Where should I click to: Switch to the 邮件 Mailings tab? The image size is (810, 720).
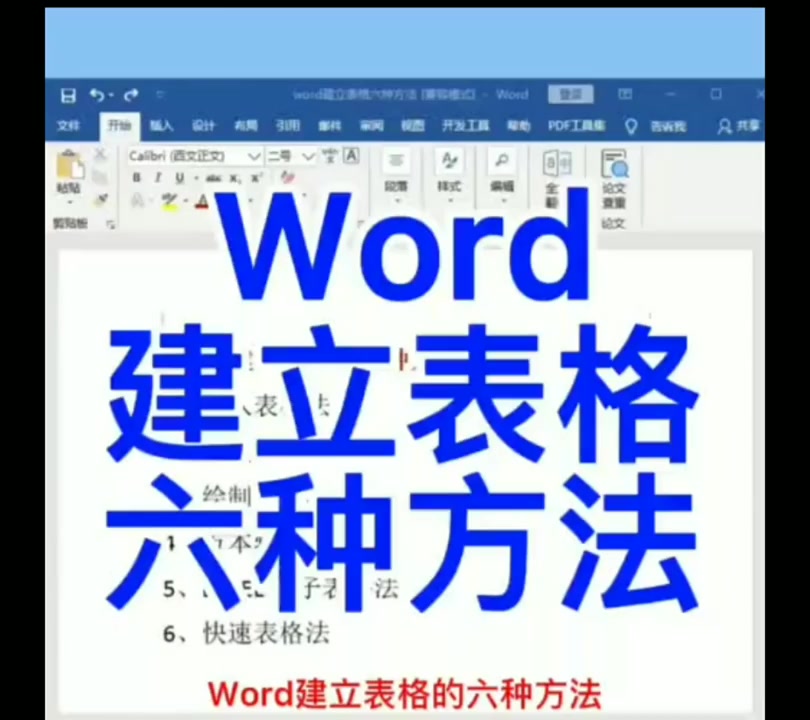point(330,126)
